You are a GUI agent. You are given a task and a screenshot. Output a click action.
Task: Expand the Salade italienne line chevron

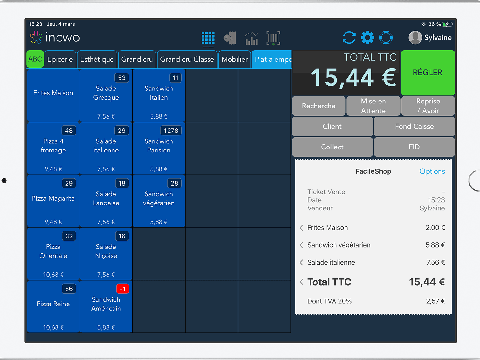coord(301,262)
